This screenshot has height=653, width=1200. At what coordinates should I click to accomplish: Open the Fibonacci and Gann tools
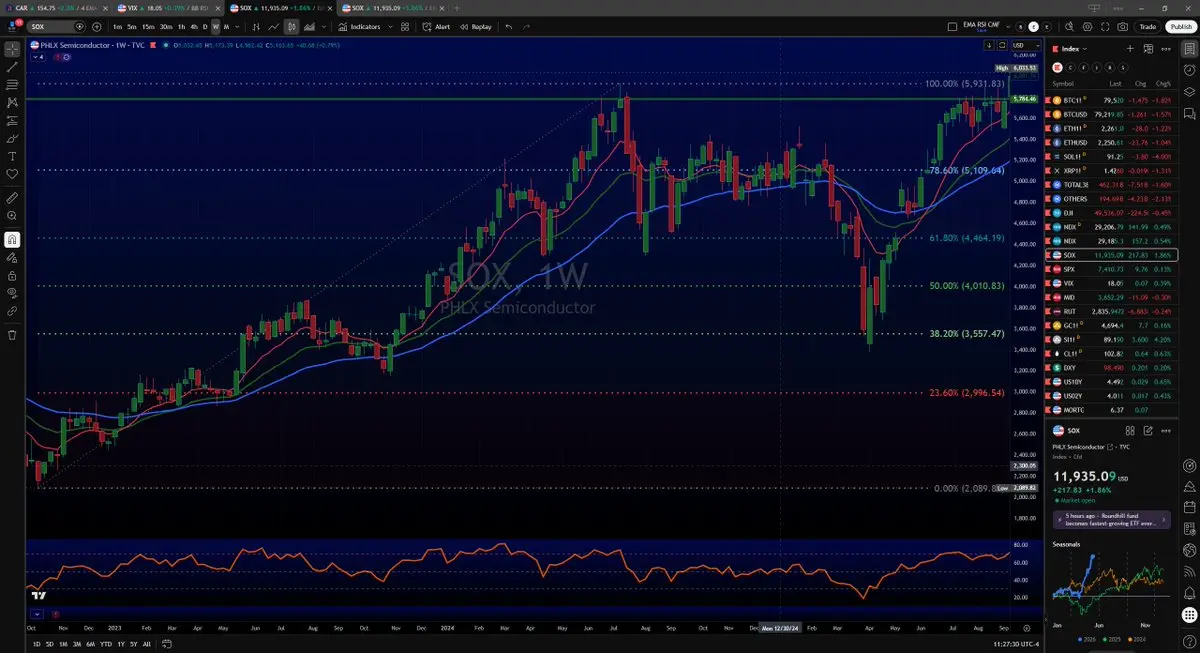tap(12, 84)
